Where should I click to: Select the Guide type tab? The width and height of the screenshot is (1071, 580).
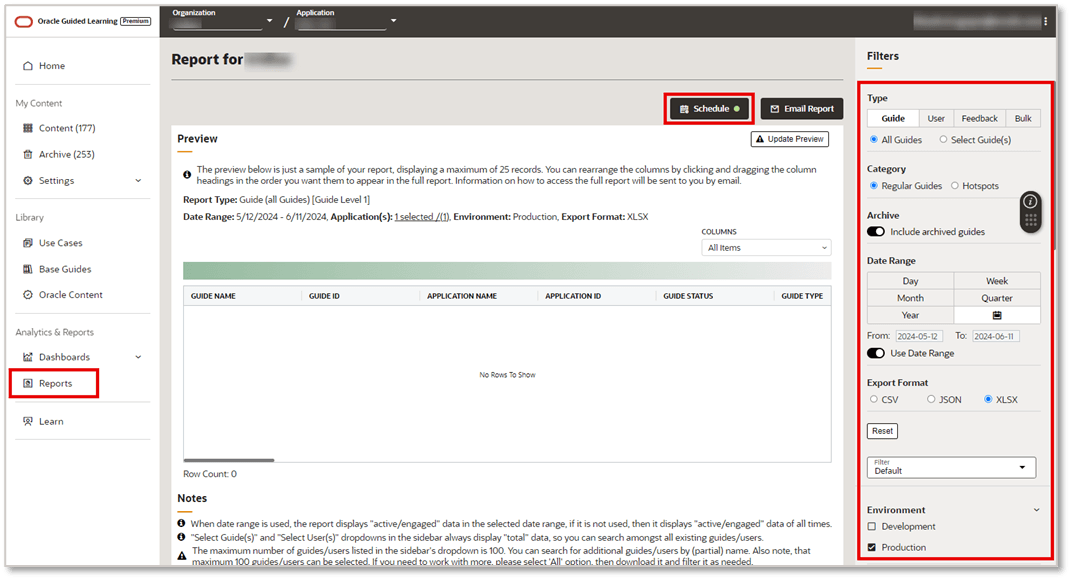893,118
